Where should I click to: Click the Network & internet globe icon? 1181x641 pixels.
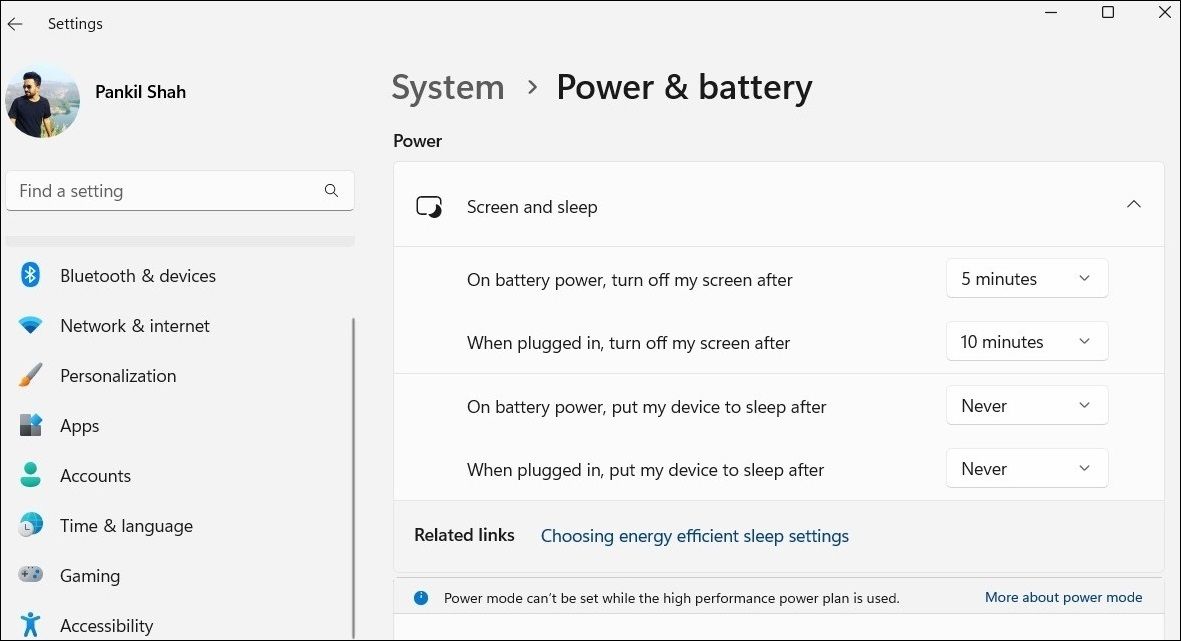pos(29,325)
